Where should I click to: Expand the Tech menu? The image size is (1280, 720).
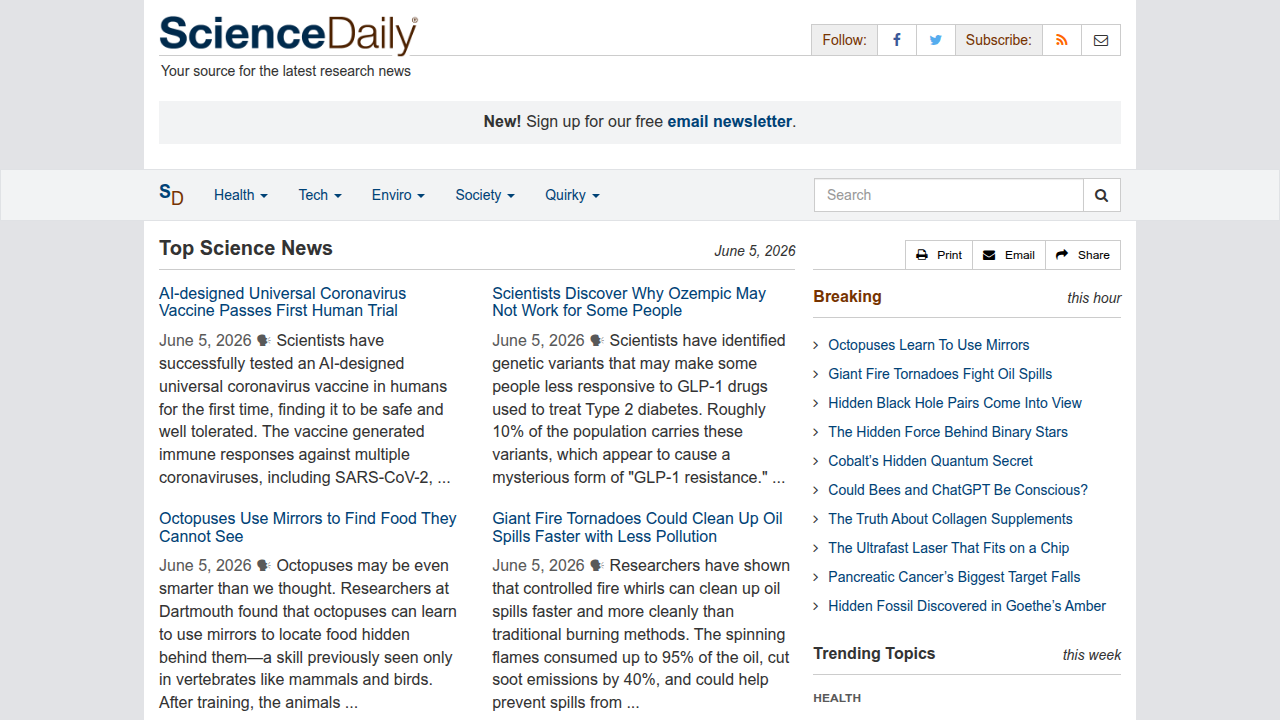click(x=320, y=195)
